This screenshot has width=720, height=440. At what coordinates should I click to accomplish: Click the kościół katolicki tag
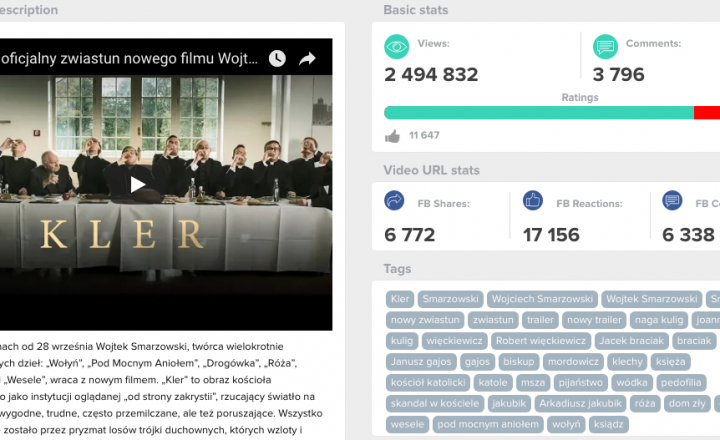point(428,382)
